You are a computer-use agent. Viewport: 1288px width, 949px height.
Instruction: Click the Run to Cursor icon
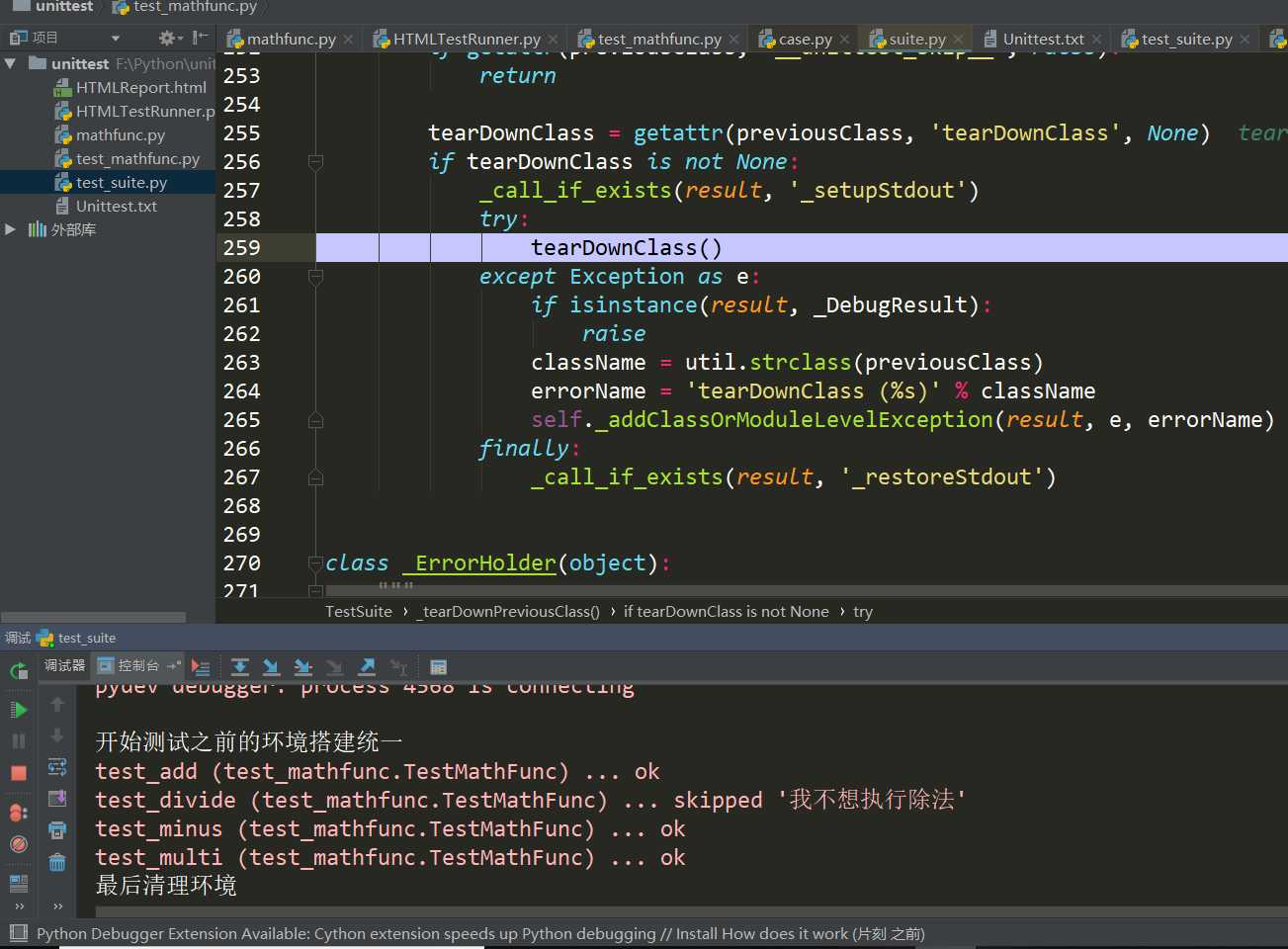398,667
